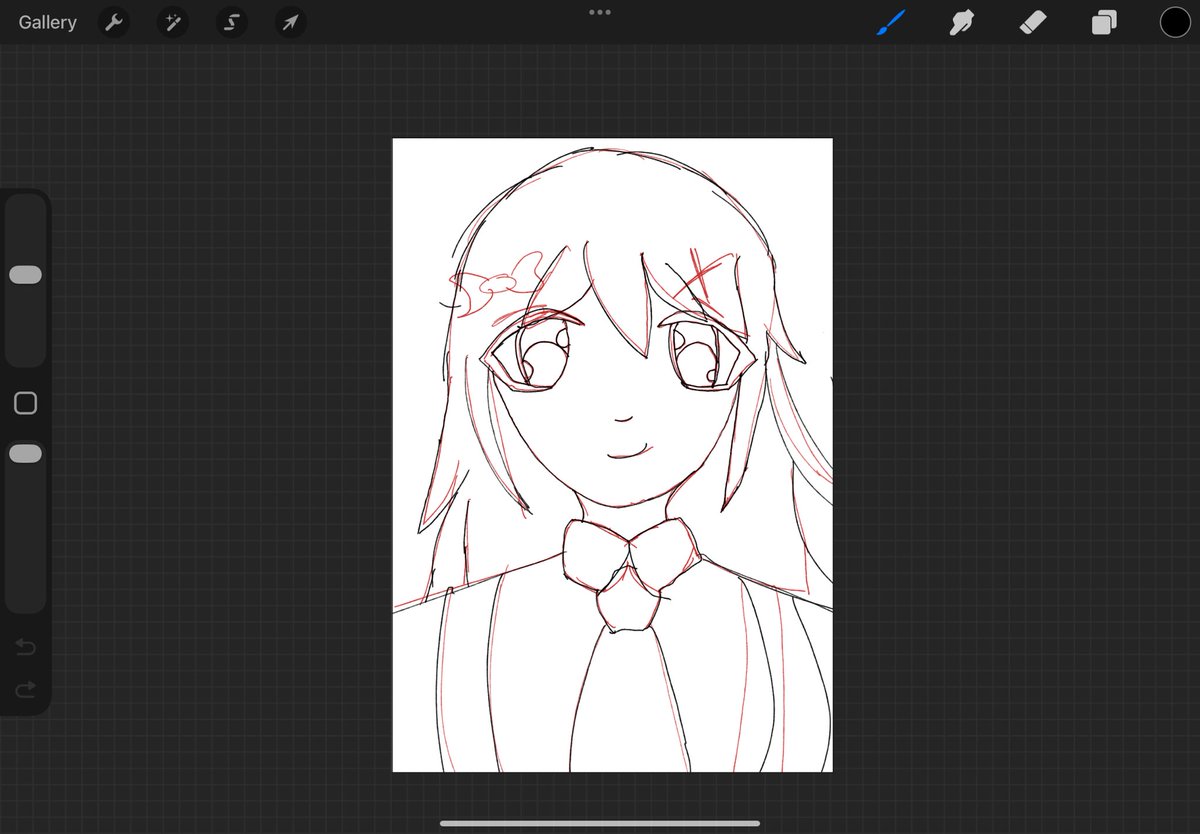Click the brush size slider handle

(x=25, y=275)
